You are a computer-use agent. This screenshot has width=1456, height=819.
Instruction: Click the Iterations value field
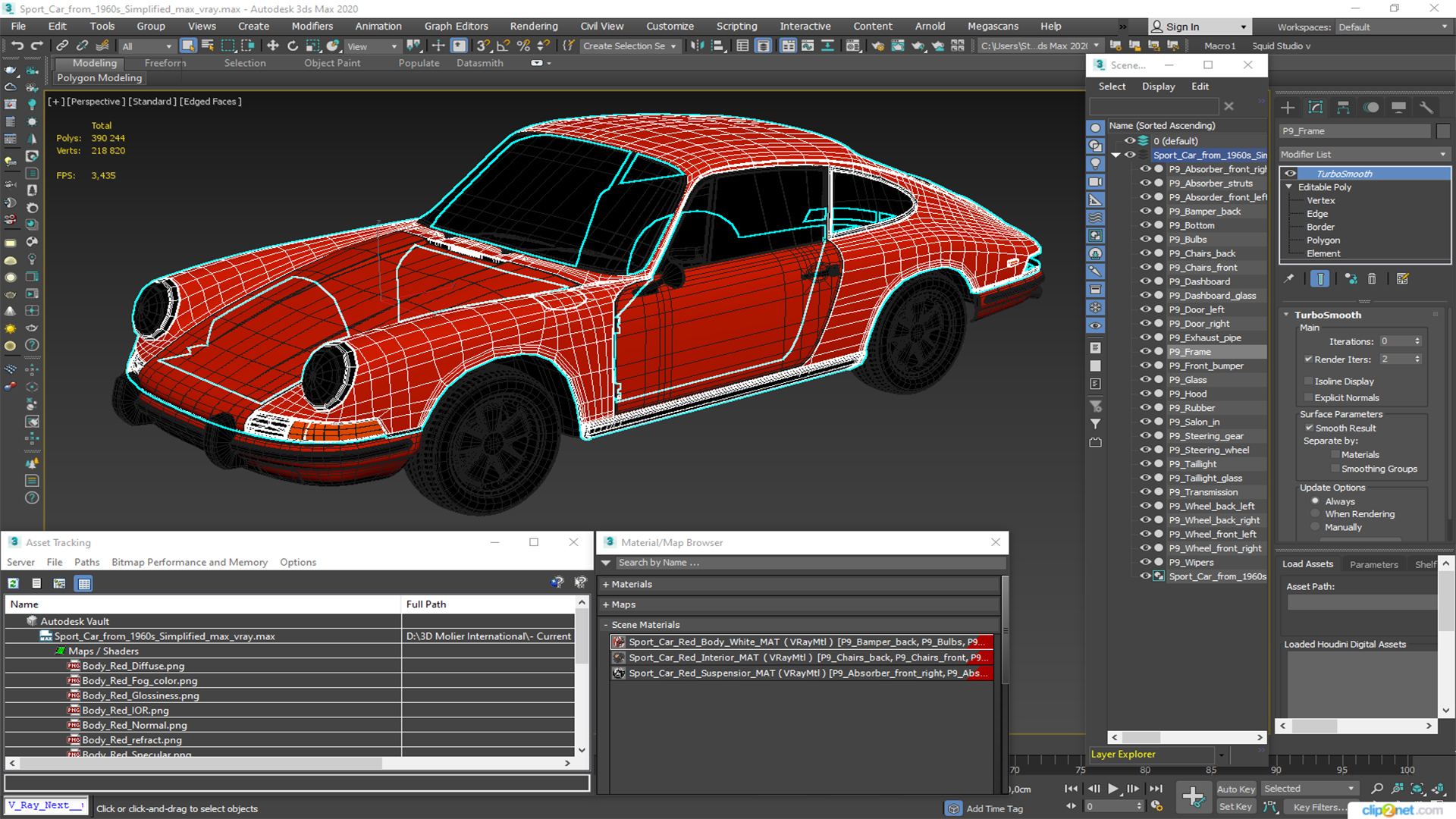(x=1395, y=341)
